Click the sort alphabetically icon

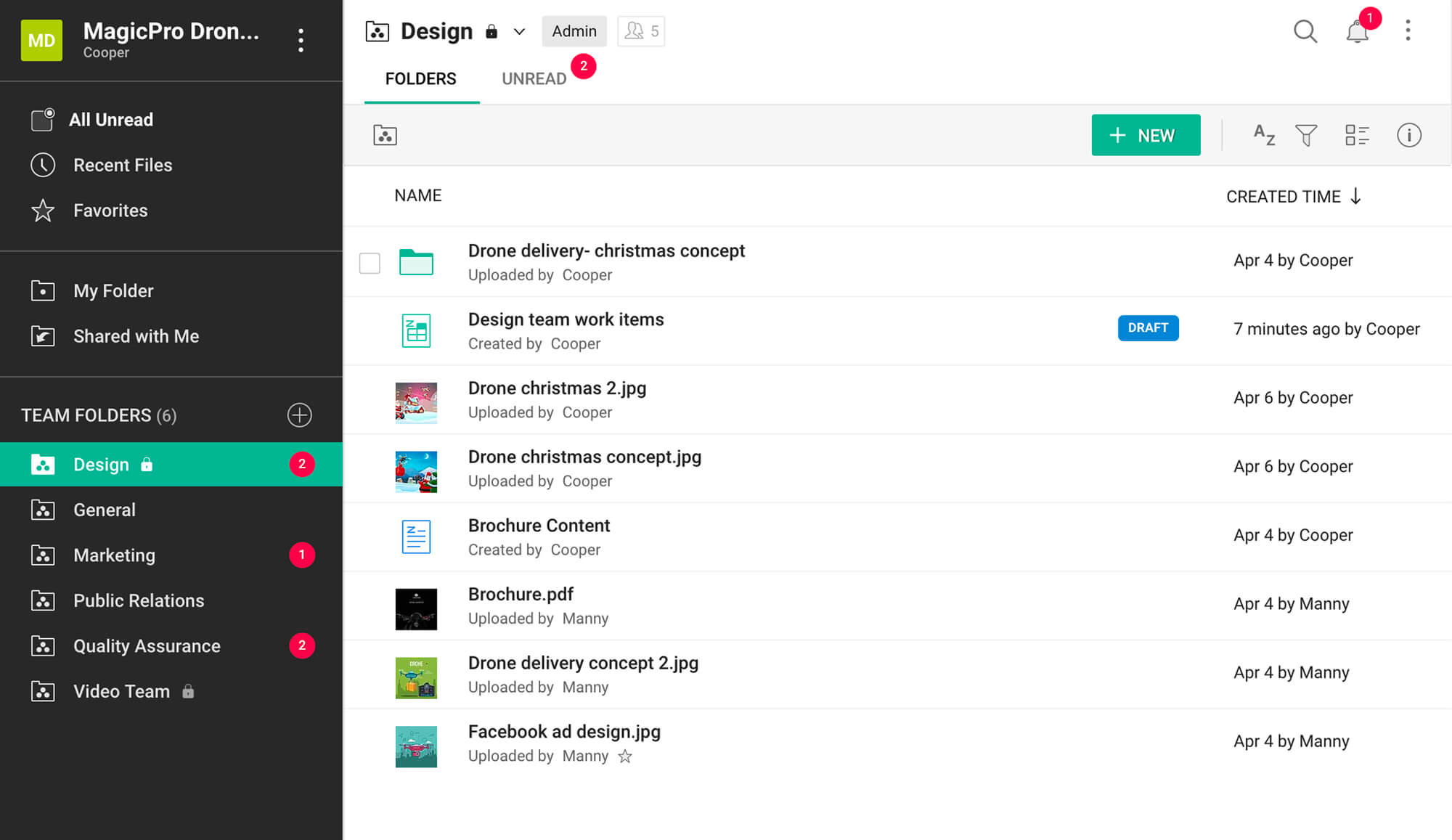(x=1262, y=135)
